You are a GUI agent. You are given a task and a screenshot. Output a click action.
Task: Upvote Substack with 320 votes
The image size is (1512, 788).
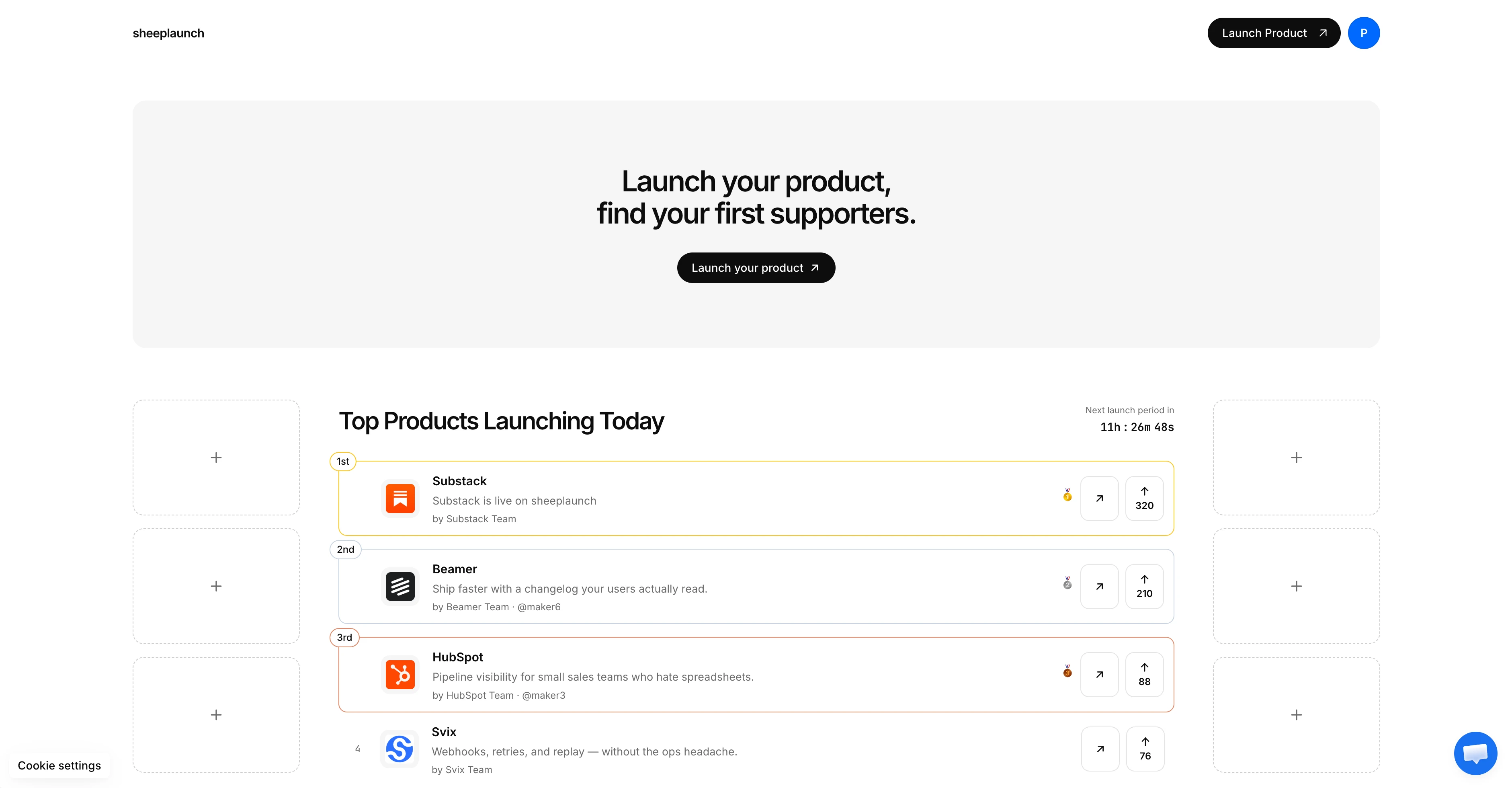pos(1145,499)
